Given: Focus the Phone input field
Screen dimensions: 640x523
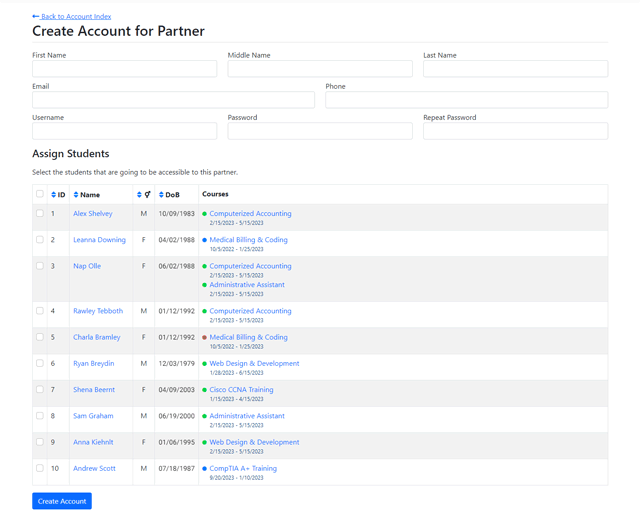Looking at the screenshot, I should 467,100.
